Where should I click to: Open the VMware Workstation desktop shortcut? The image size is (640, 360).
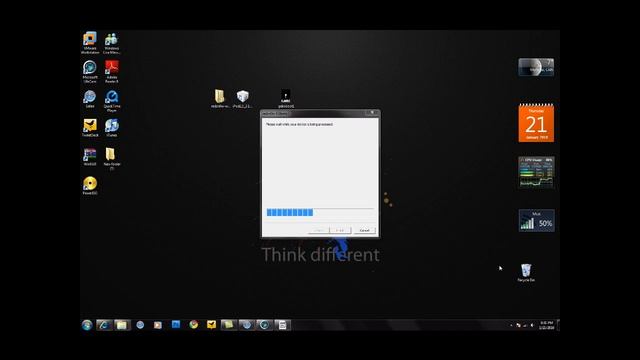(90, 42)
